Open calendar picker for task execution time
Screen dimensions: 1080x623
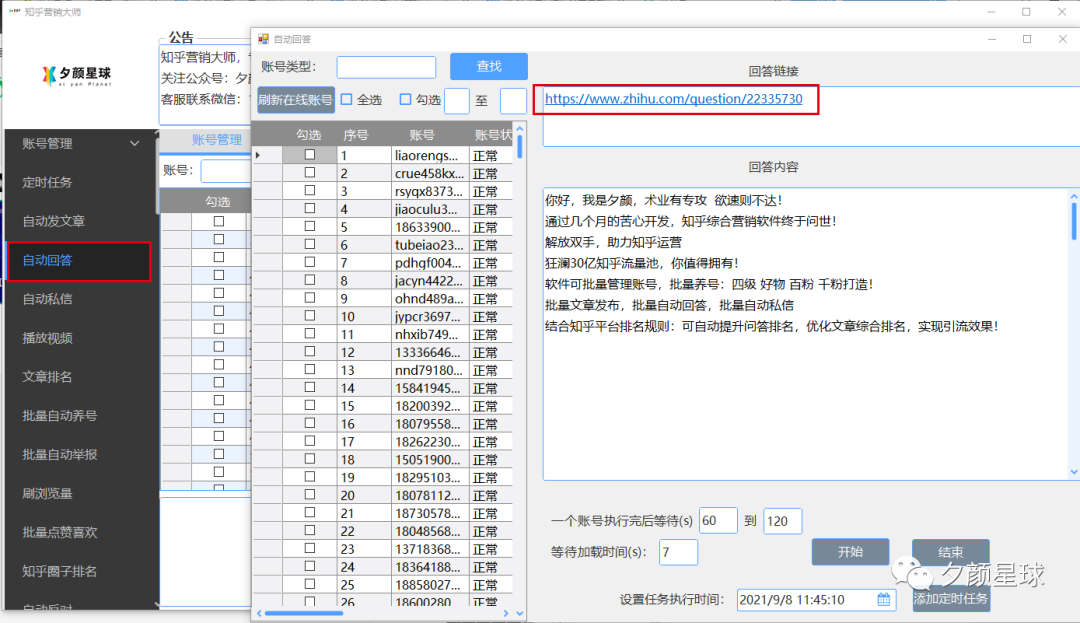coord(883,600)
